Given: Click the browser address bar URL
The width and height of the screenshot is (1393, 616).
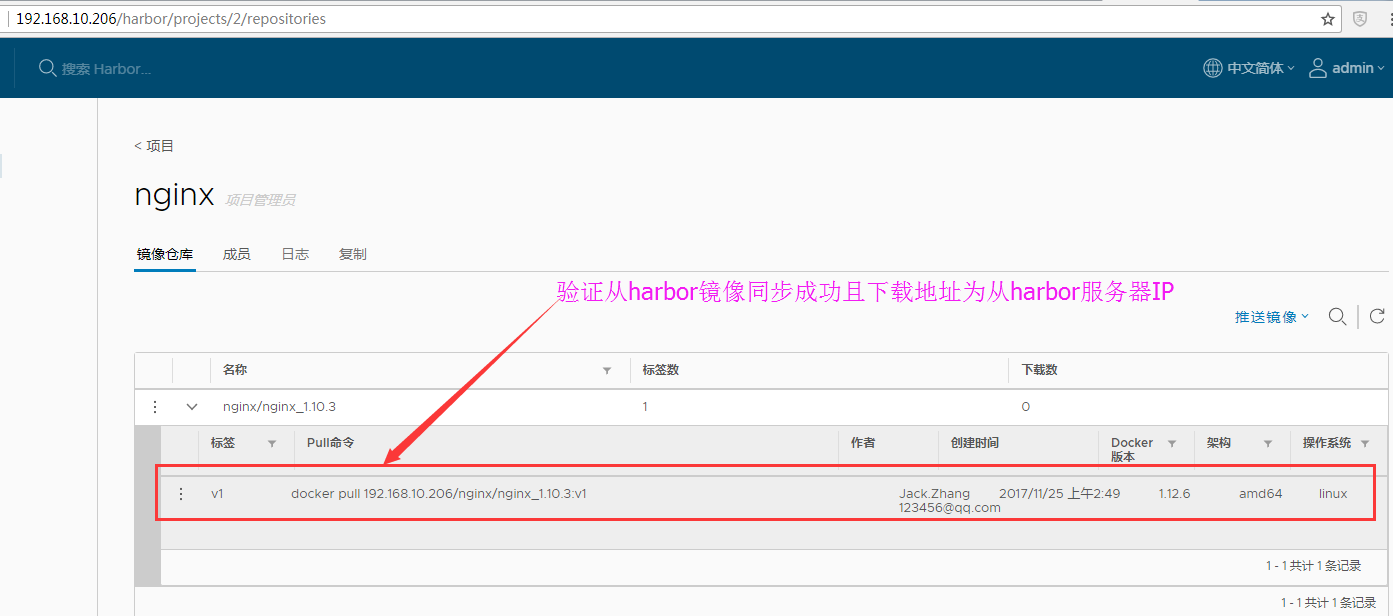Looking at the screenshot, I should 171,19.
